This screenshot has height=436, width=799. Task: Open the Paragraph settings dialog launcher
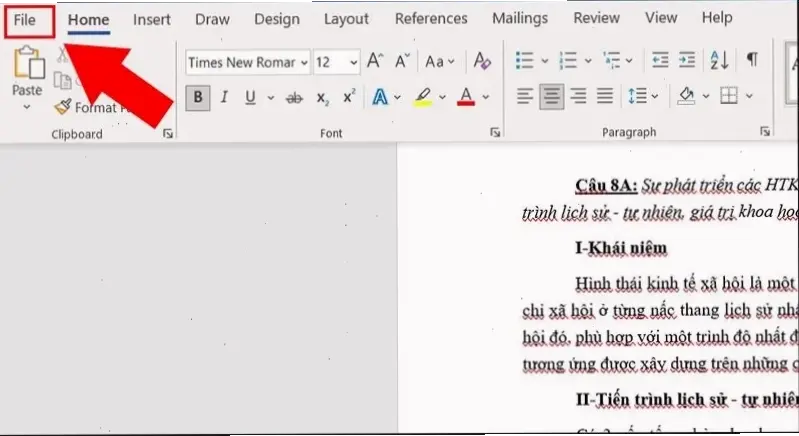(x=765, y=131)
